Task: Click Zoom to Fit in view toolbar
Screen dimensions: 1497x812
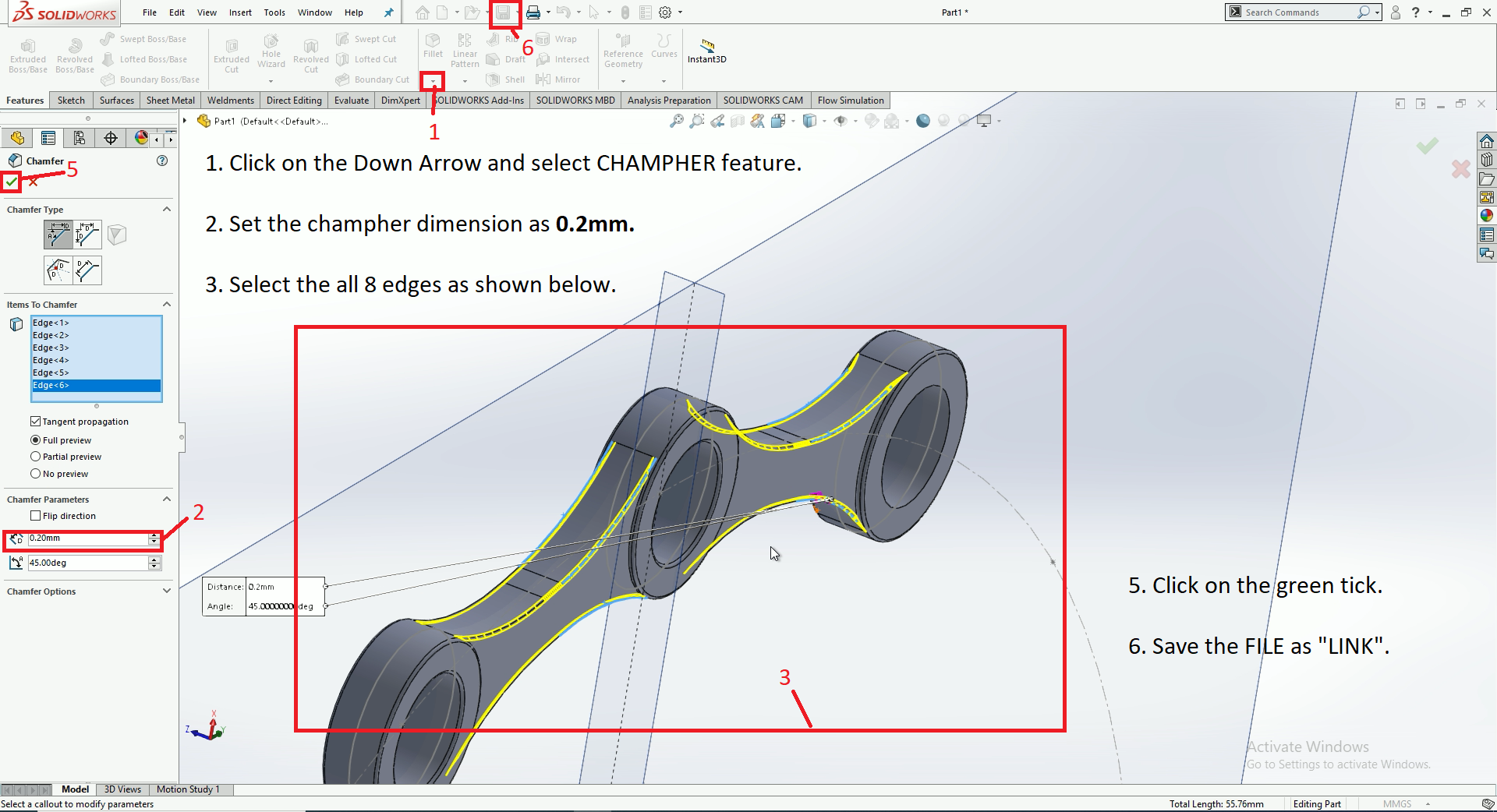Action: point(676,121)
